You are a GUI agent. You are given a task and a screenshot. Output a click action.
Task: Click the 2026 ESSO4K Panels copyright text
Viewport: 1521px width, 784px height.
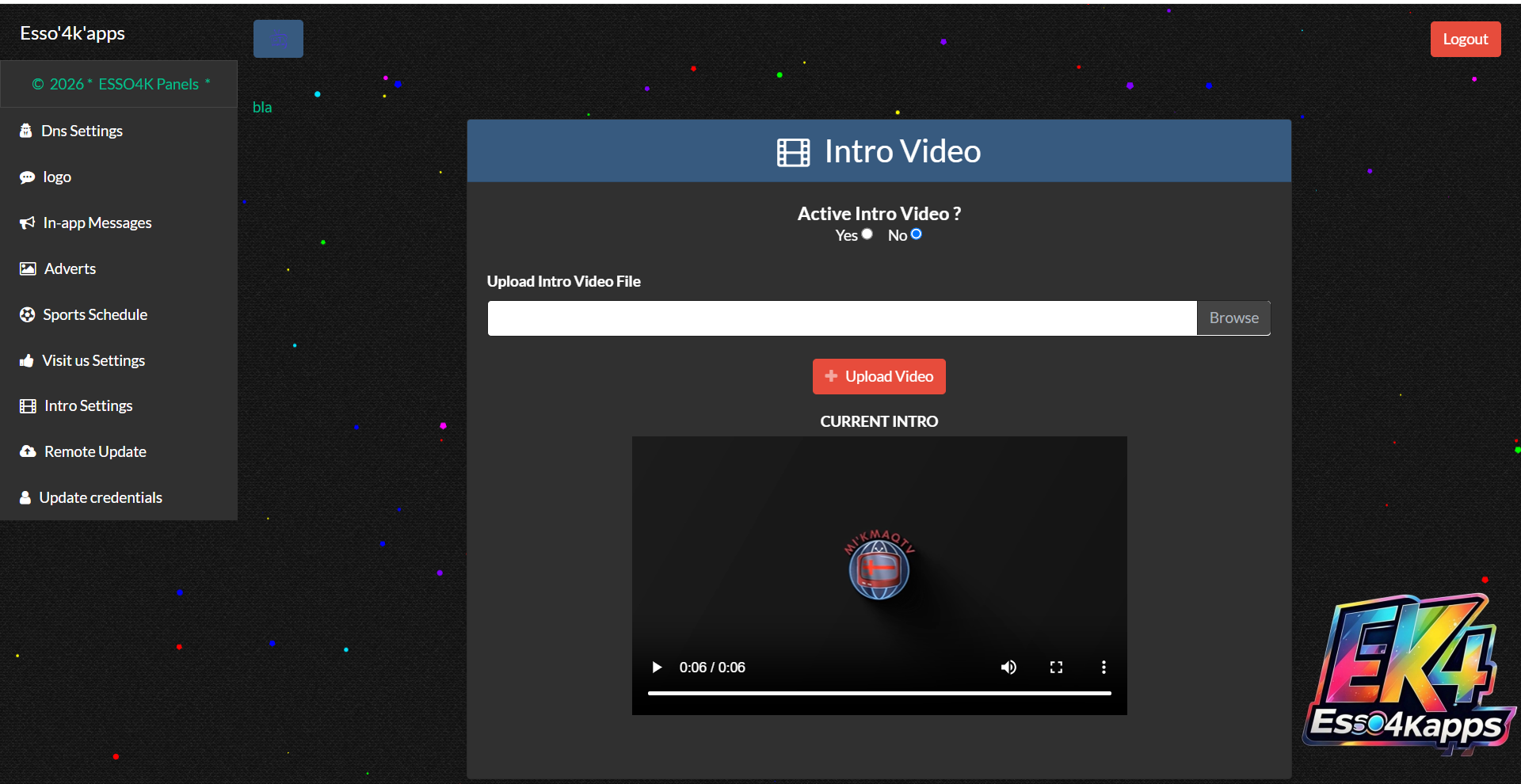[121, 84]
